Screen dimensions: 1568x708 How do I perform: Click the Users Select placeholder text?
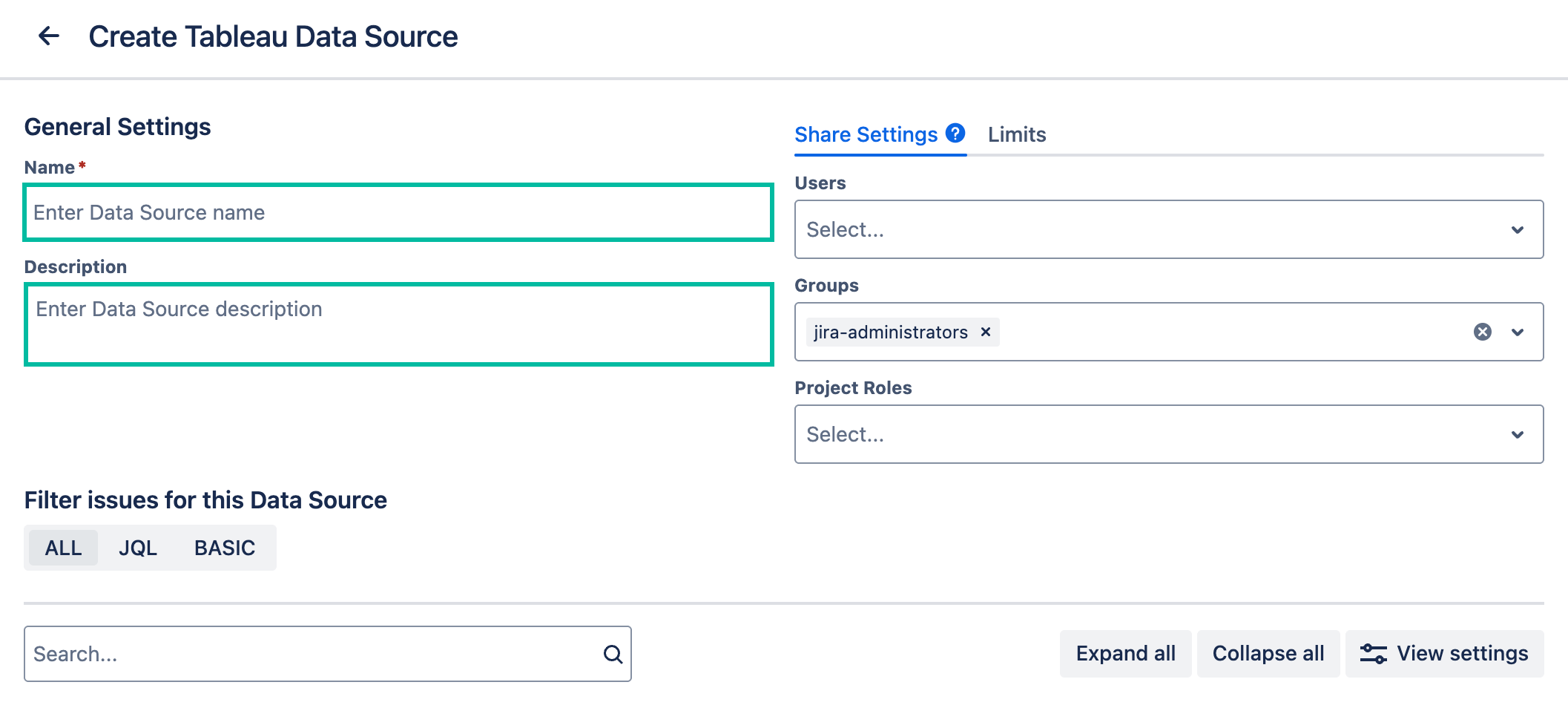click(845, 230)
